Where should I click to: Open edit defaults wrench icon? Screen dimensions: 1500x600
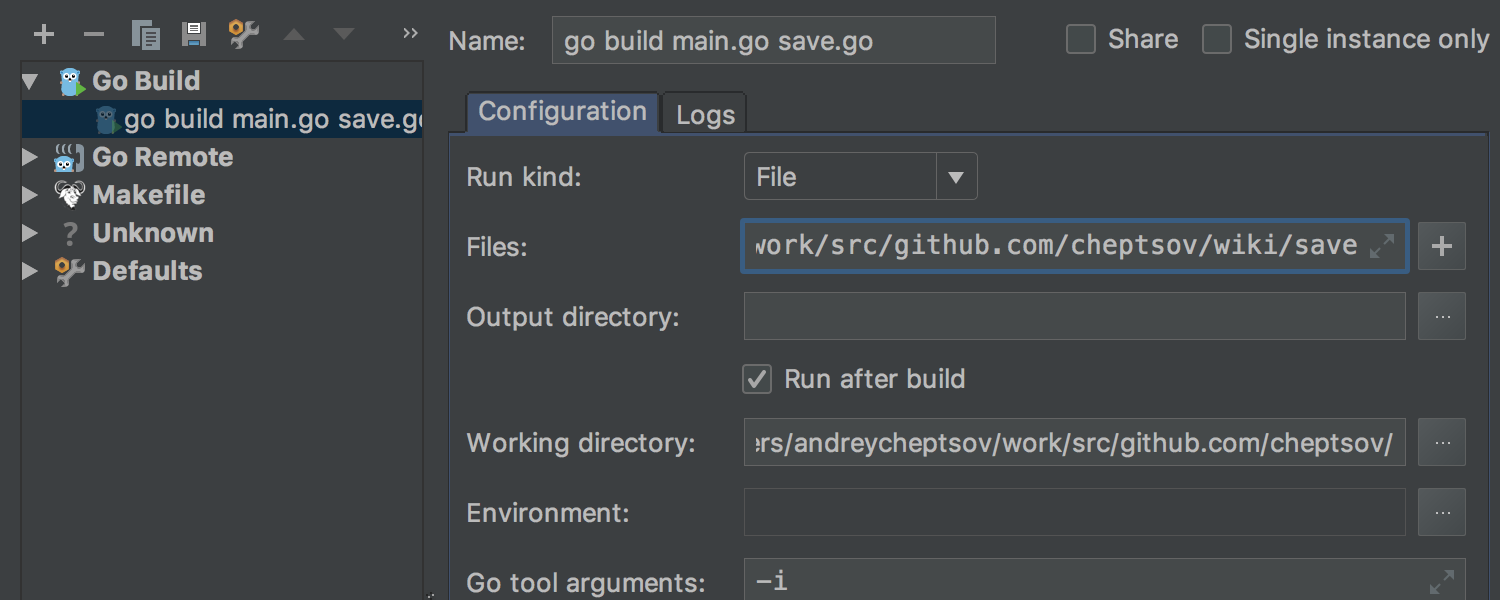click(x=243, y=35)
